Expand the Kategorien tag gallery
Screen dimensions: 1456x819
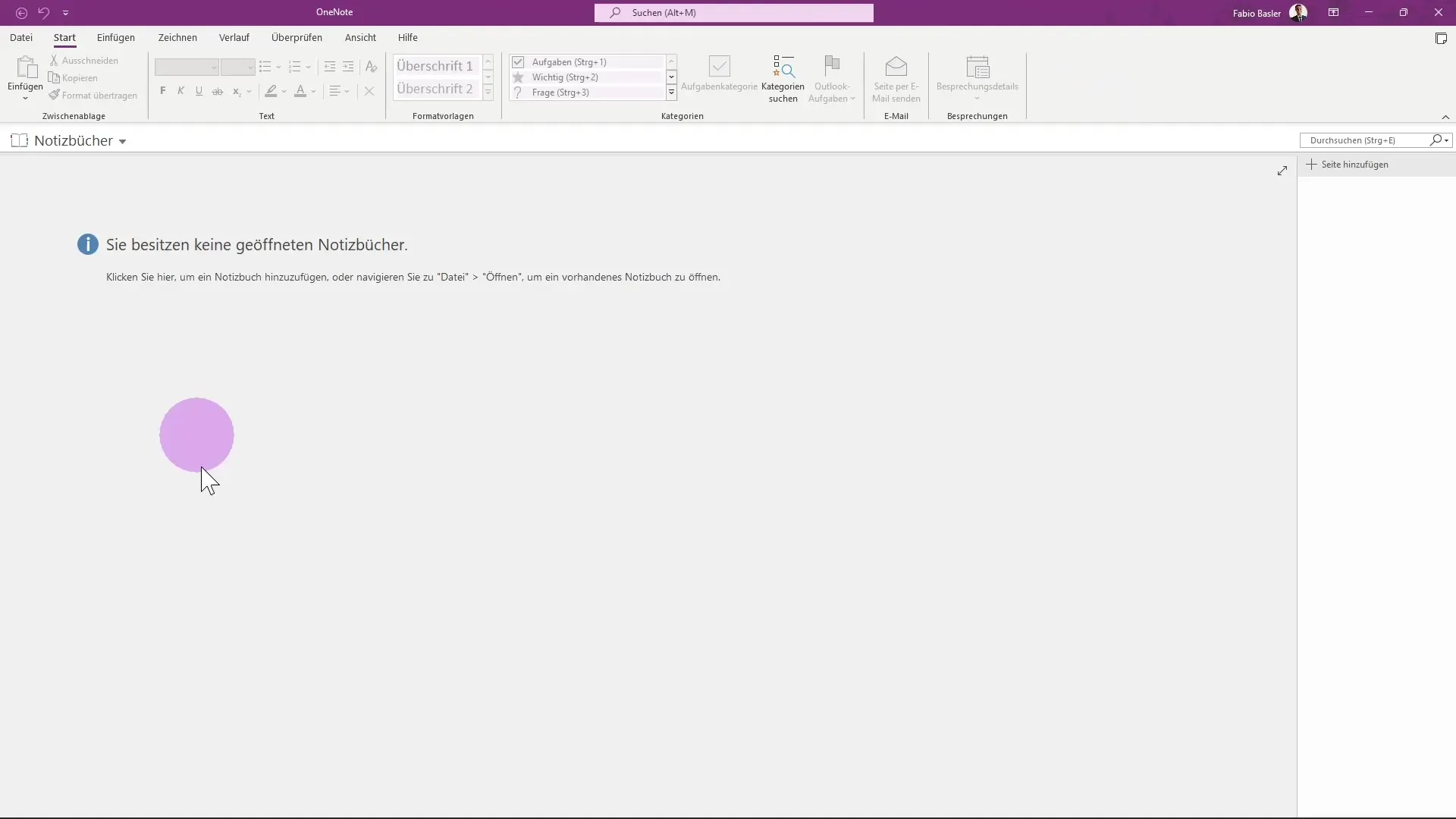pos(671,93)
